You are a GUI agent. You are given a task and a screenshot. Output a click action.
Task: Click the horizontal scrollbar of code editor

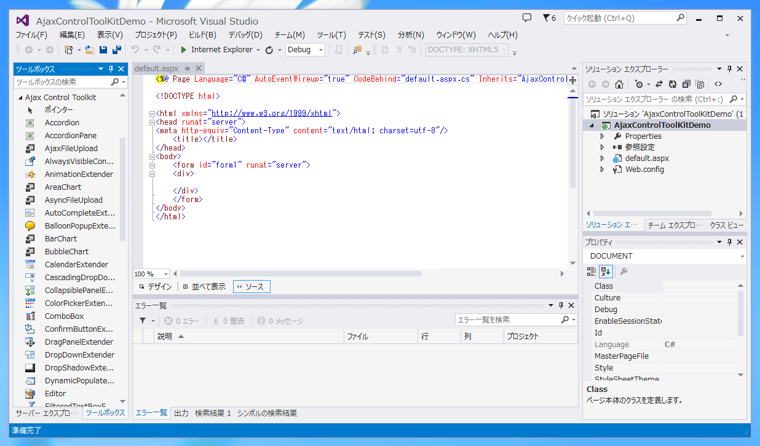coord(301,274)
